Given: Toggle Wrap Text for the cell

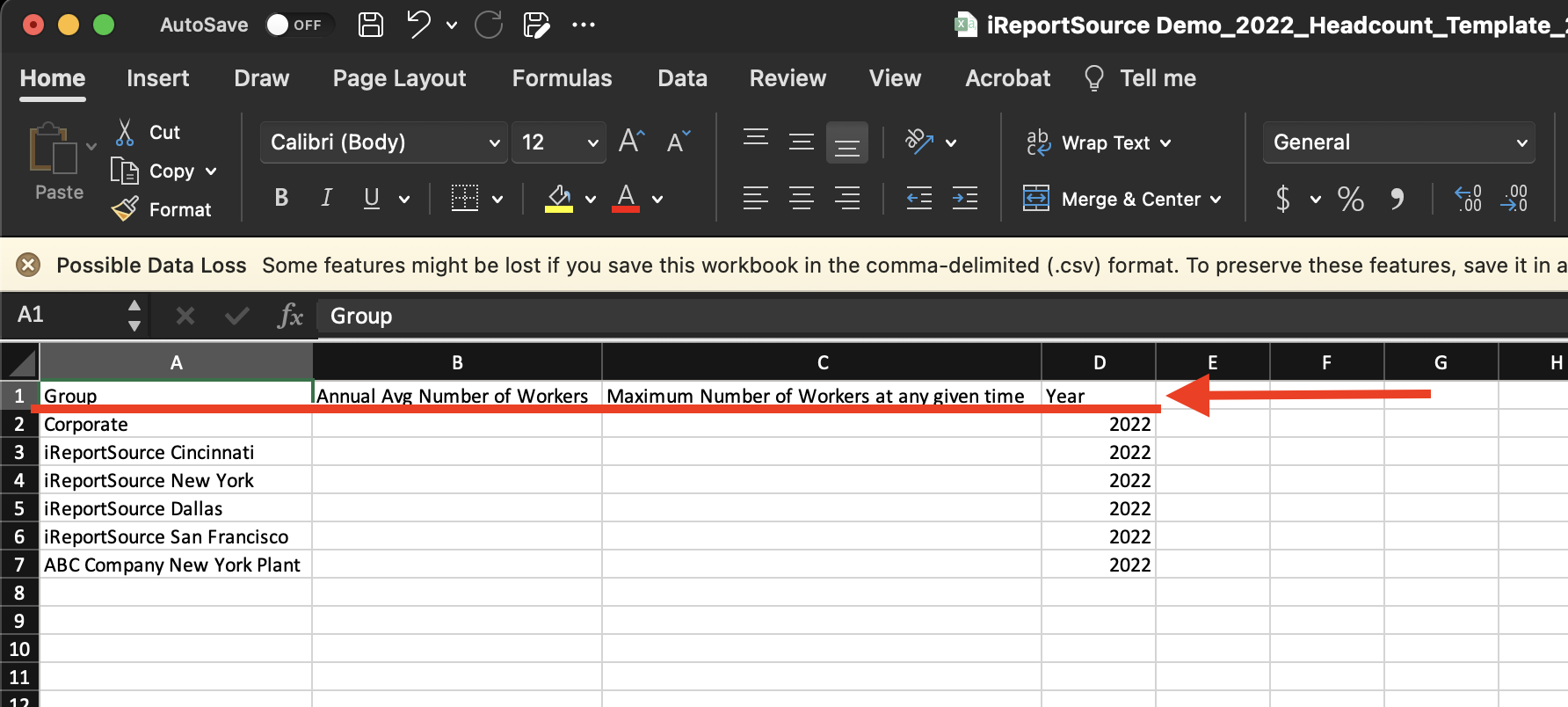Looking at the screenshot, I should tap(1099, 142).
